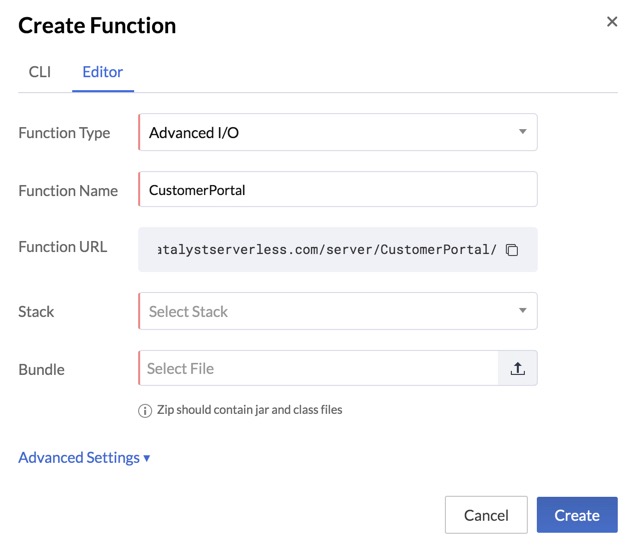Select the Editor tab
Screen dimensions: 635x552
click(103, 72)
